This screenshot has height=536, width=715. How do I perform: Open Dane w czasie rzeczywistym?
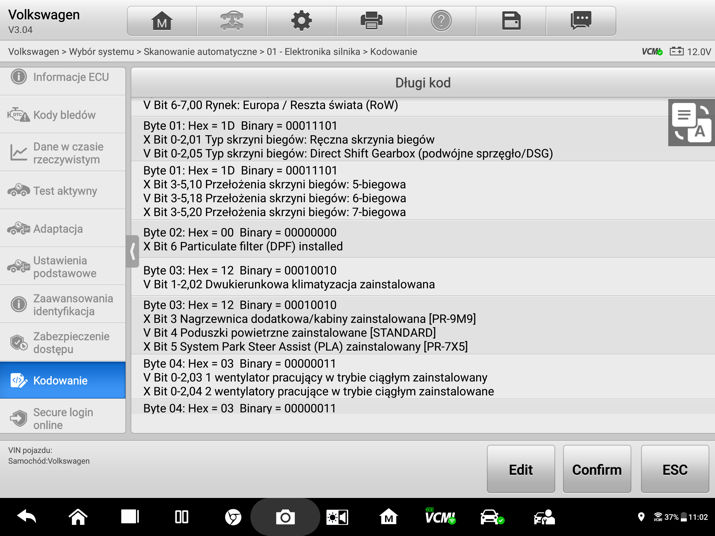pos(62,153)
